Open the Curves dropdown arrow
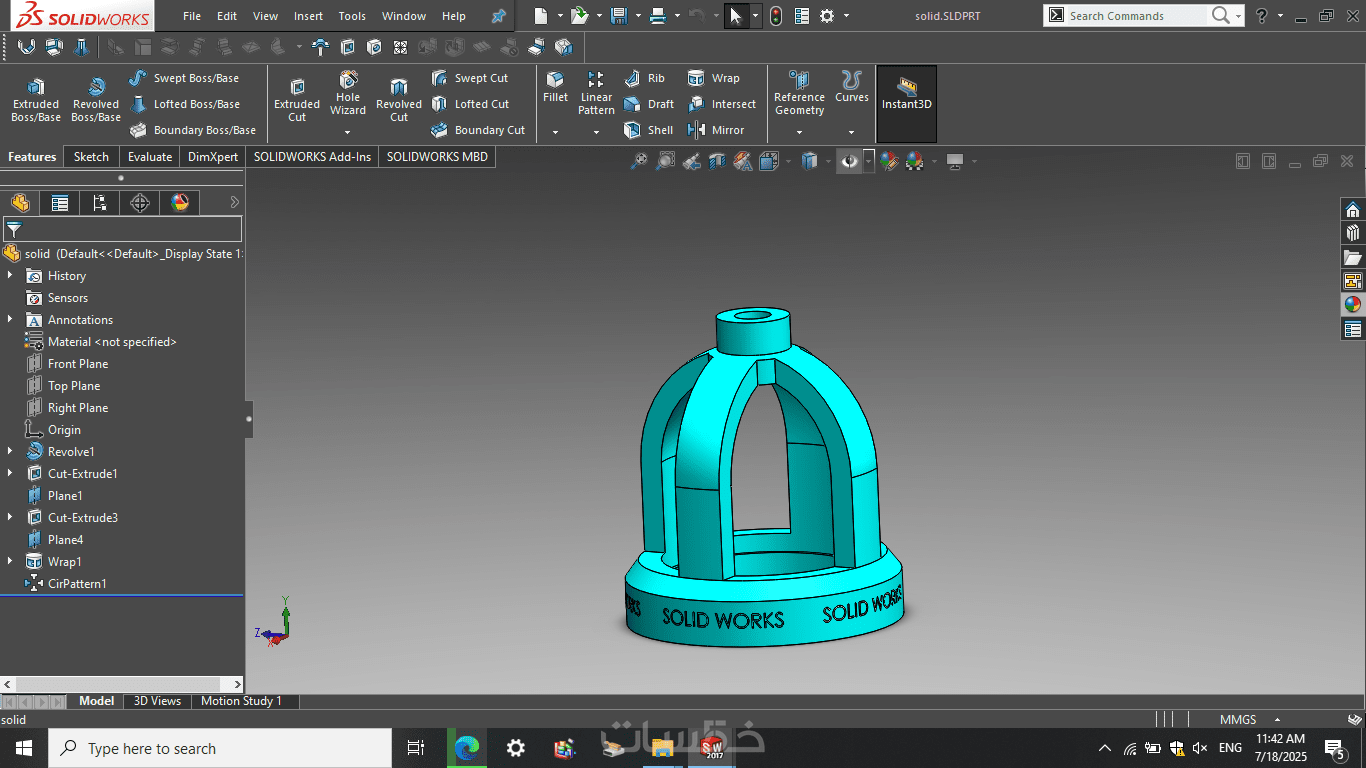This screenshot has width=1366, height=768. coord(851,132)
